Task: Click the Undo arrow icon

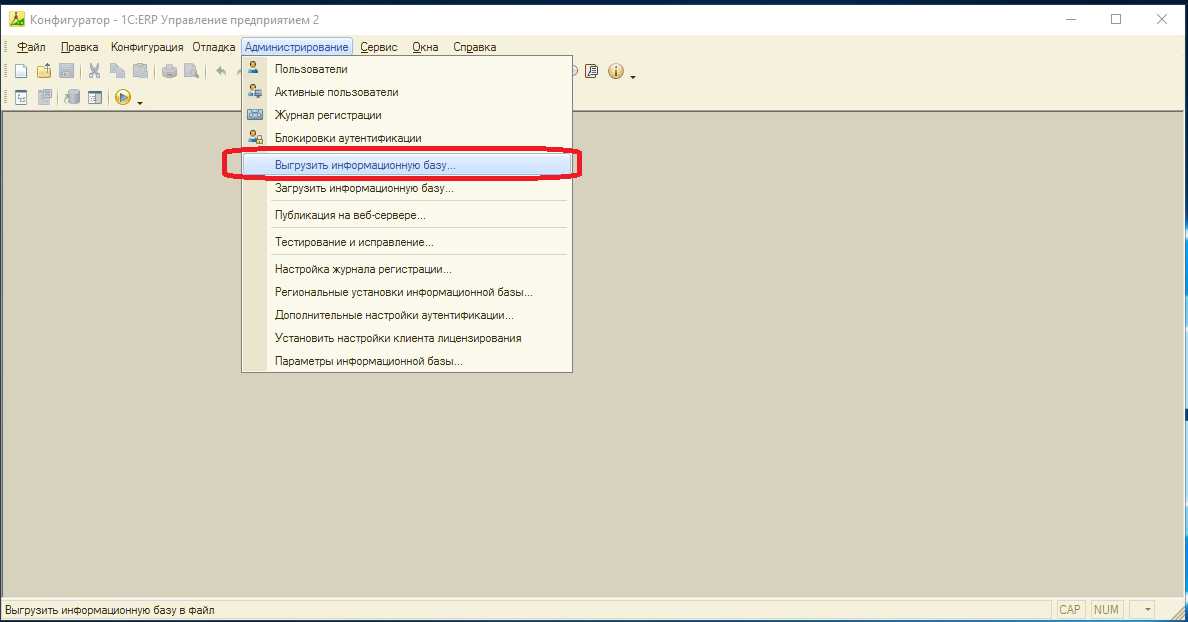Action: click(x=220, y=71)
